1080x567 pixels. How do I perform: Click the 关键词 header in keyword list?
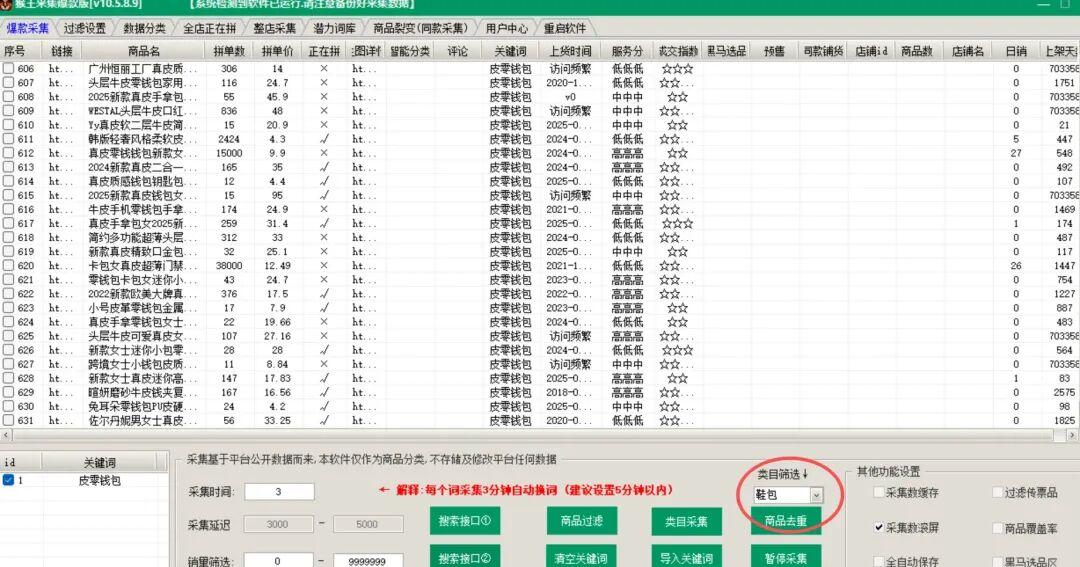99,462
